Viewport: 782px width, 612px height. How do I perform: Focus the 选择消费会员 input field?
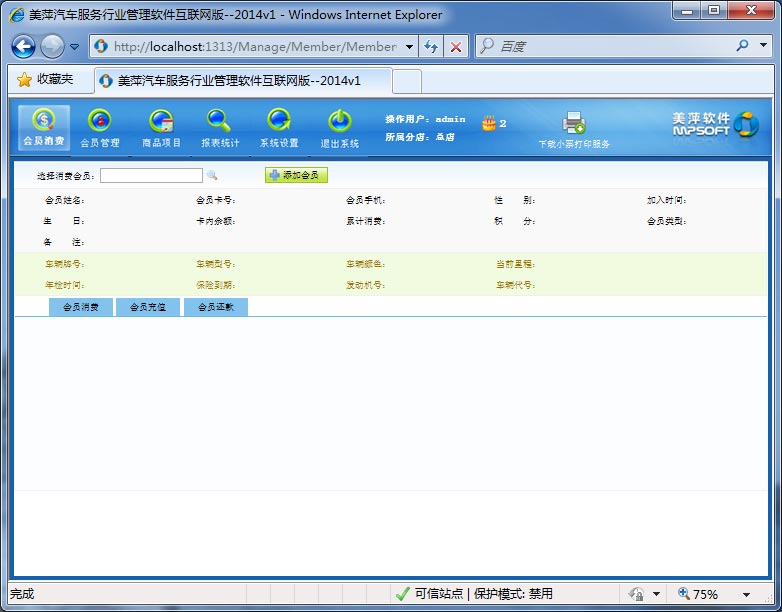coord(151,175)
